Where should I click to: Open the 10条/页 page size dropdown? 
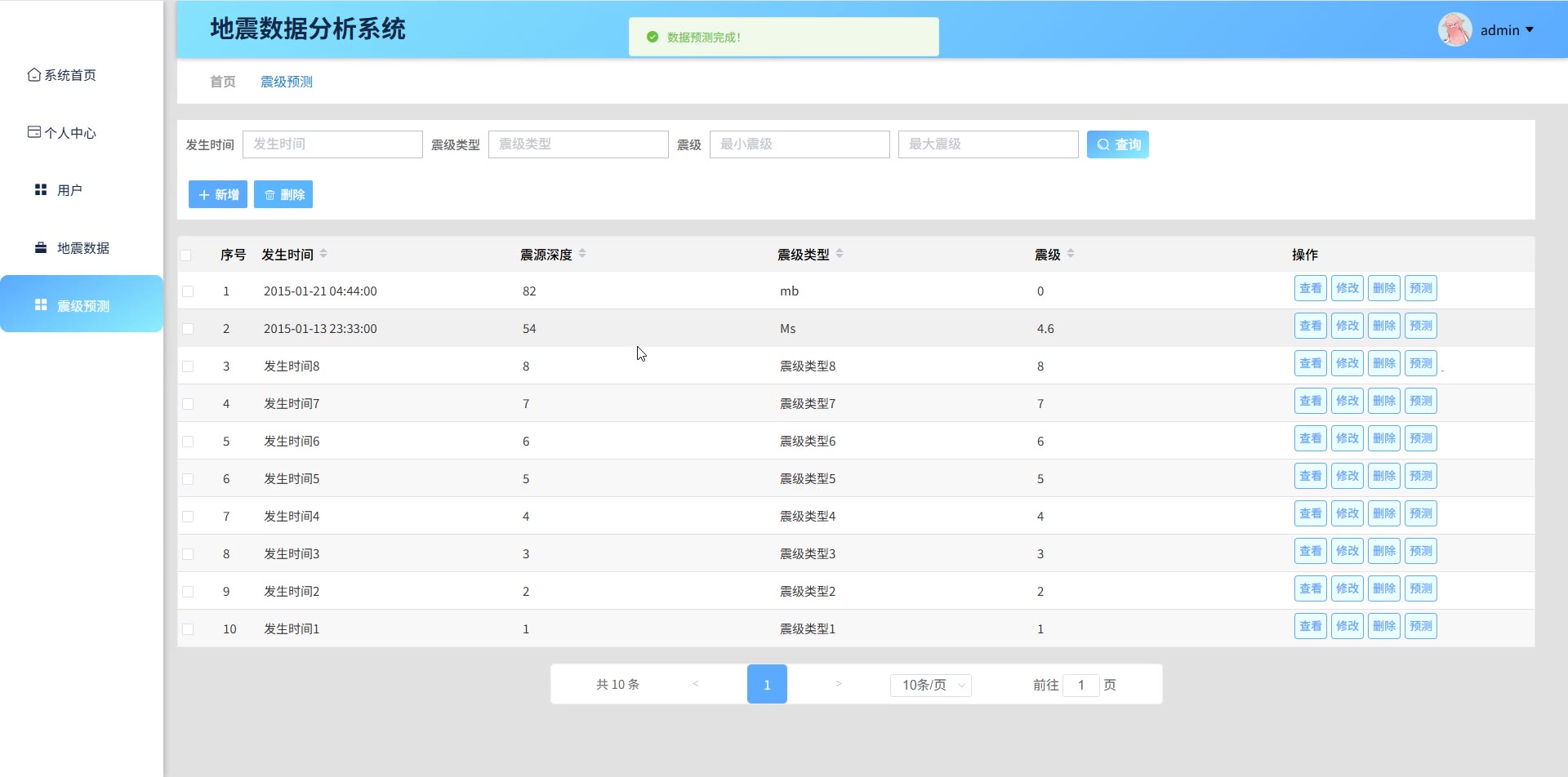tap(931, 685)
